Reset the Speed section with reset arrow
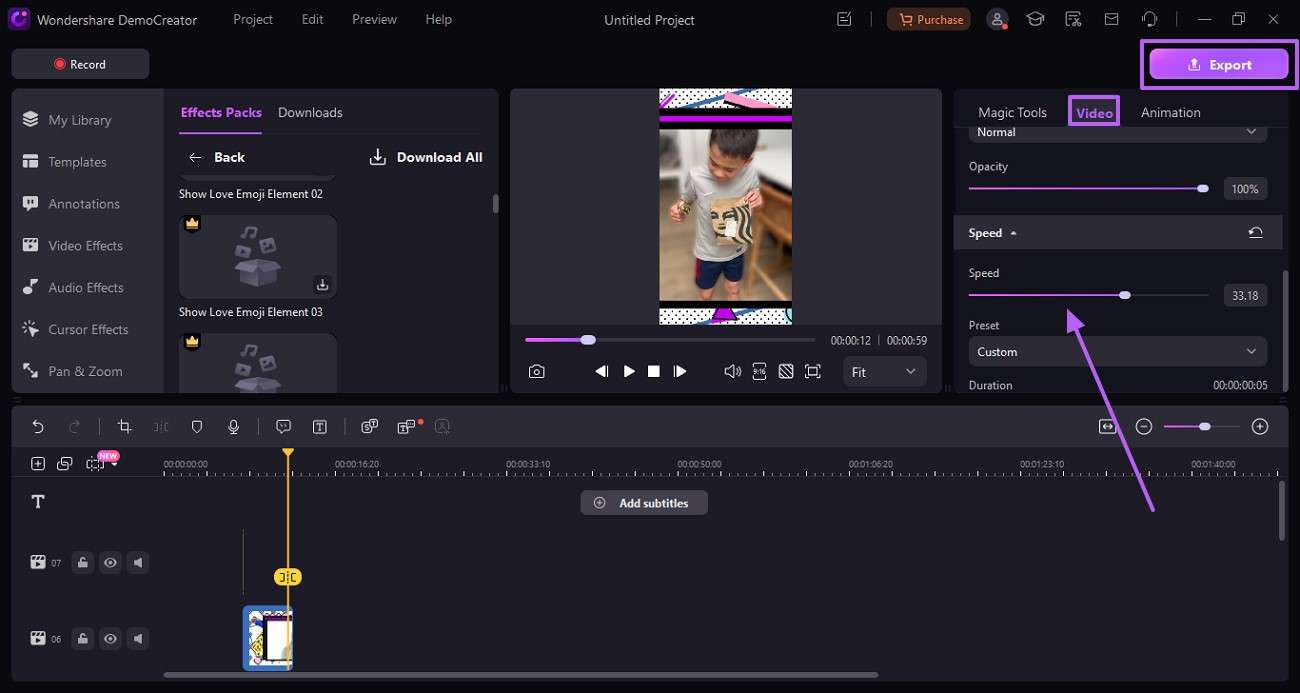Screen dimensions: 1300x693 click(1255, 232)
